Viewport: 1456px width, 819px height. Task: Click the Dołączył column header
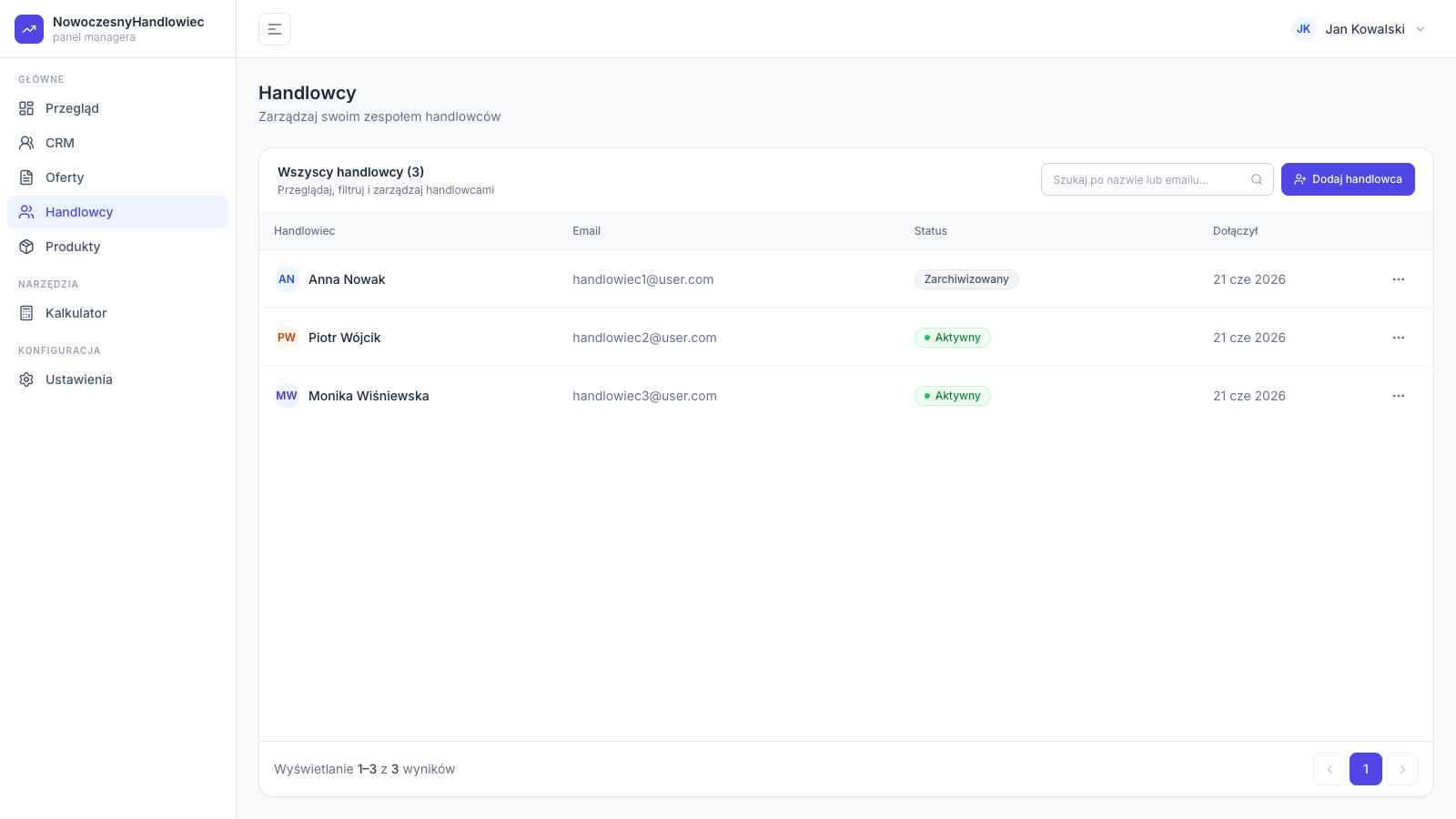[x=1235, y=231]
